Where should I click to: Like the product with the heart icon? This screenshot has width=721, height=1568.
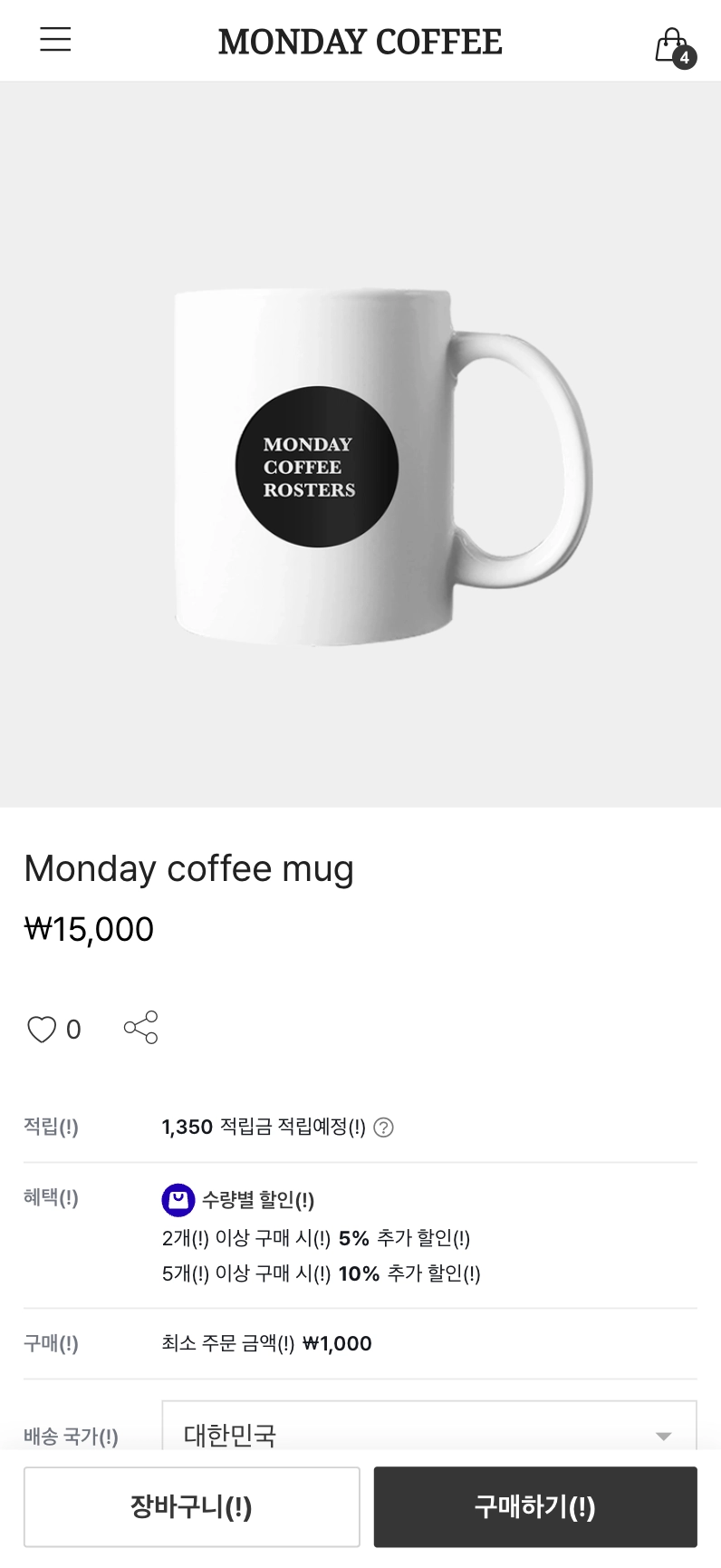(x=42, y=1029)
